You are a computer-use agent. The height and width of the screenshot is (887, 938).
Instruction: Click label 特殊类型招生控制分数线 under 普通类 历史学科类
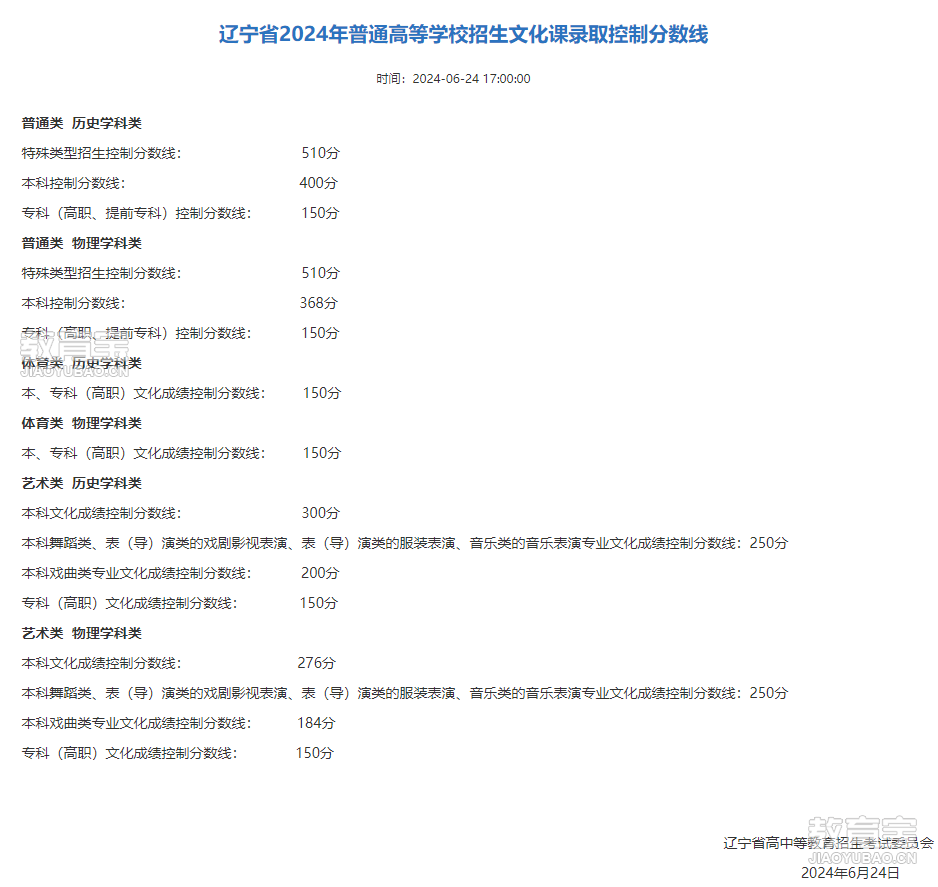[101, 153]
